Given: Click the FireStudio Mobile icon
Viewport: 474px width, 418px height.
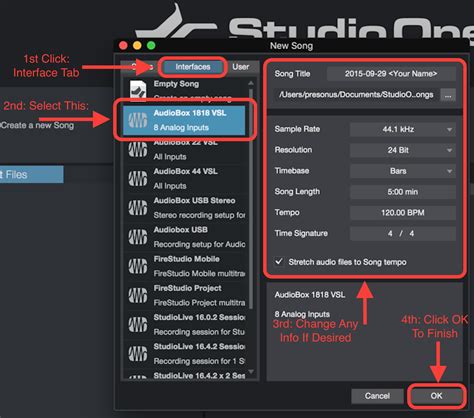Looking at the screenshot, I should coord(138,266).
